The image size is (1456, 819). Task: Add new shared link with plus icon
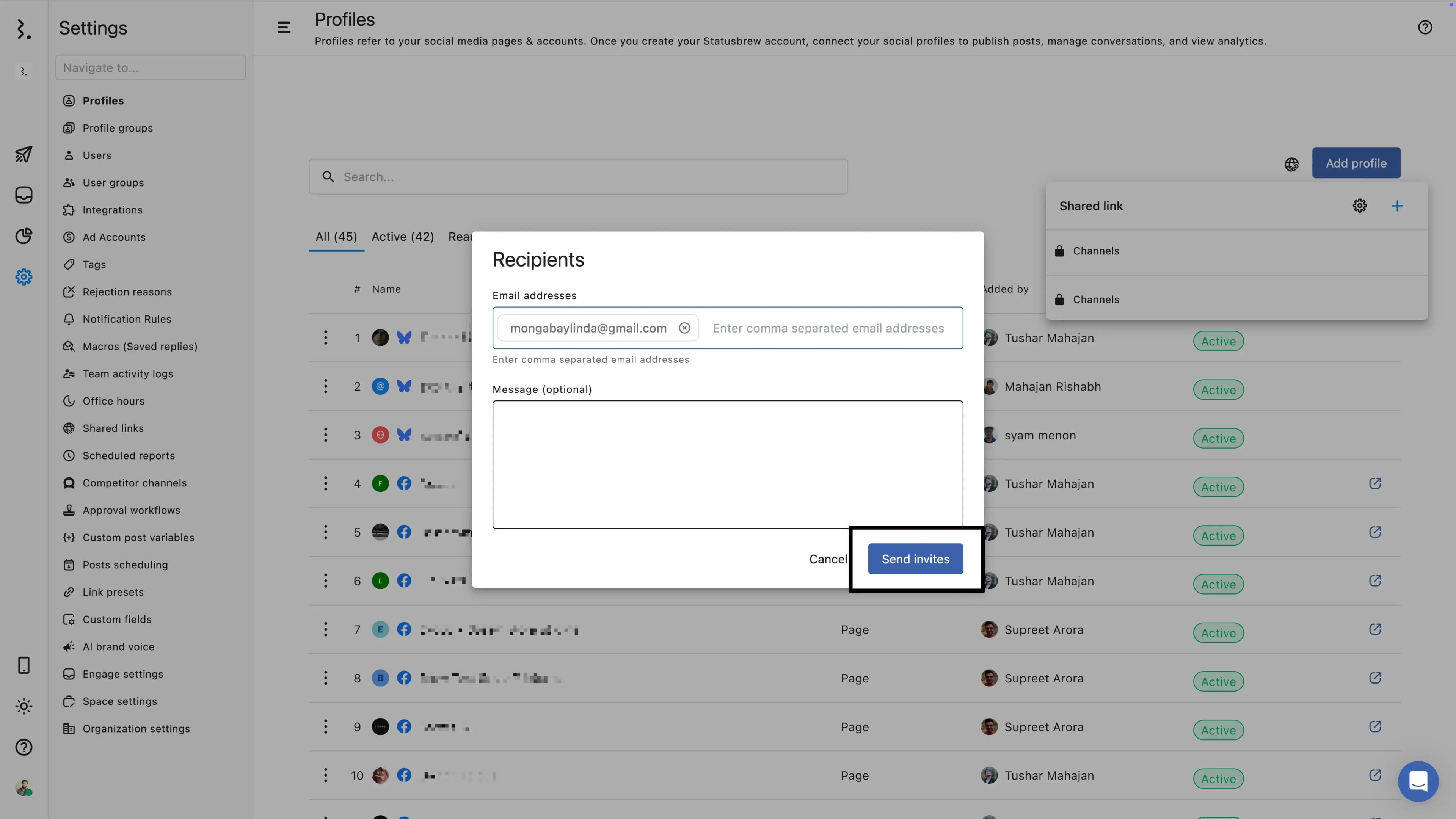[1396, 206]
